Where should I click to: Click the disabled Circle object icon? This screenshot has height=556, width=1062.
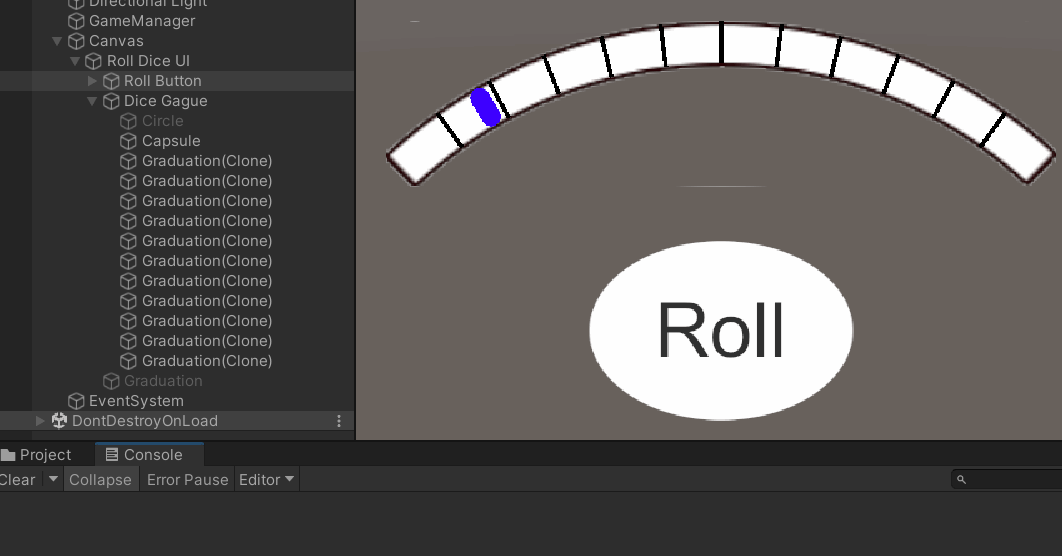point(128,121)
